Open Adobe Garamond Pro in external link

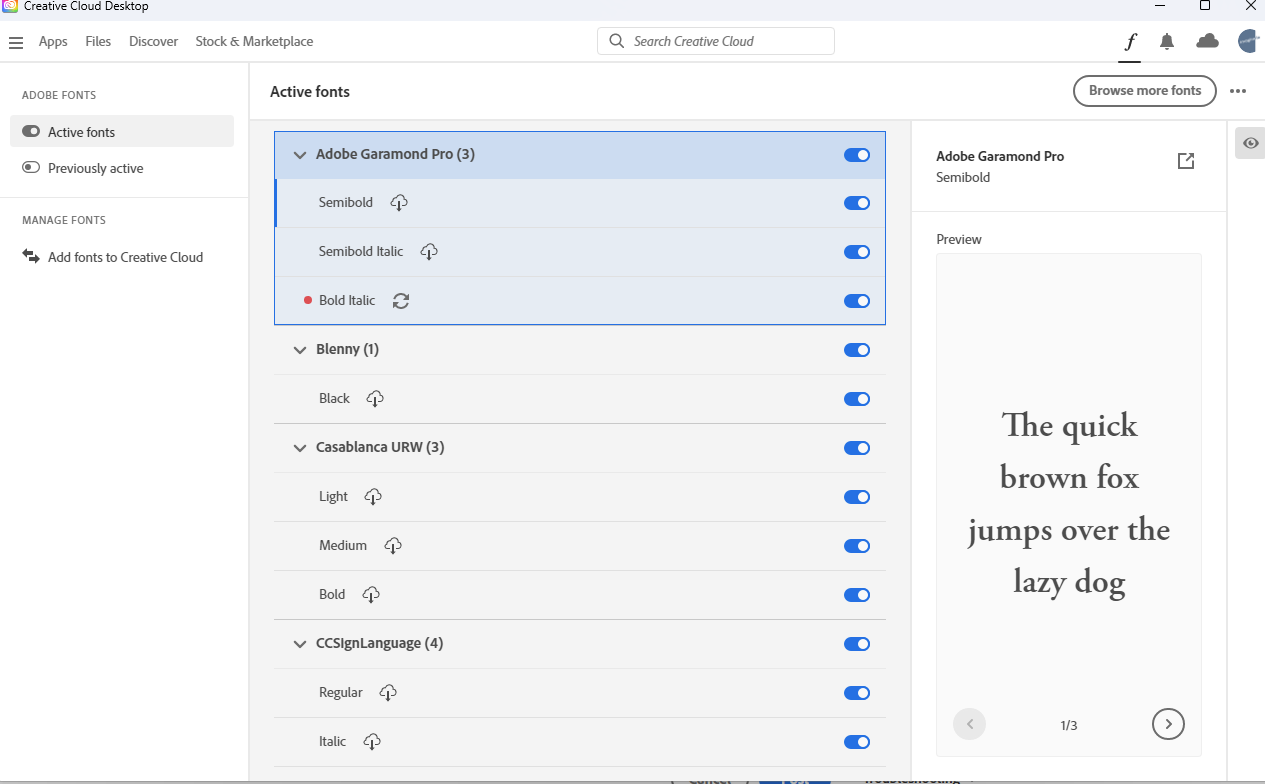pos(1186,161)
